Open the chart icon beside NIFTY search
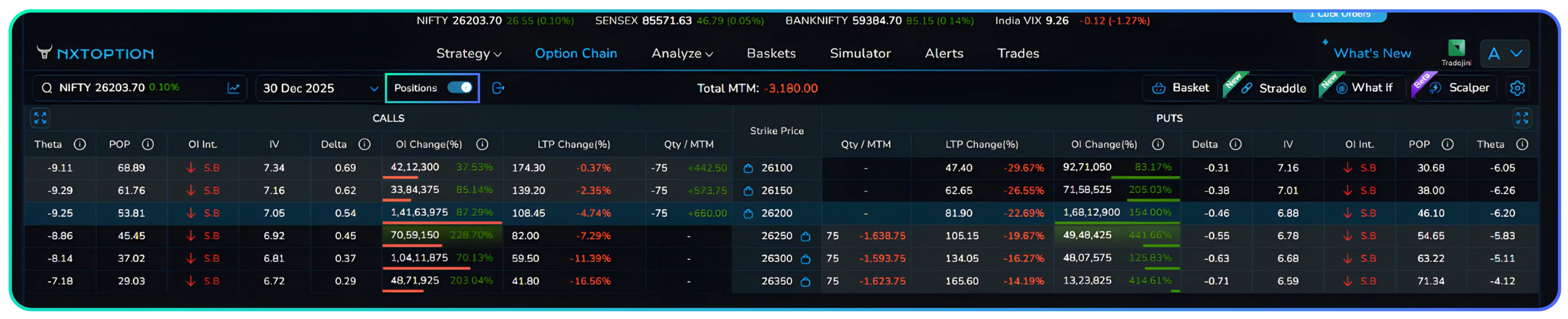The width and height of the screenshot is (1568, 319). point(233,88)
